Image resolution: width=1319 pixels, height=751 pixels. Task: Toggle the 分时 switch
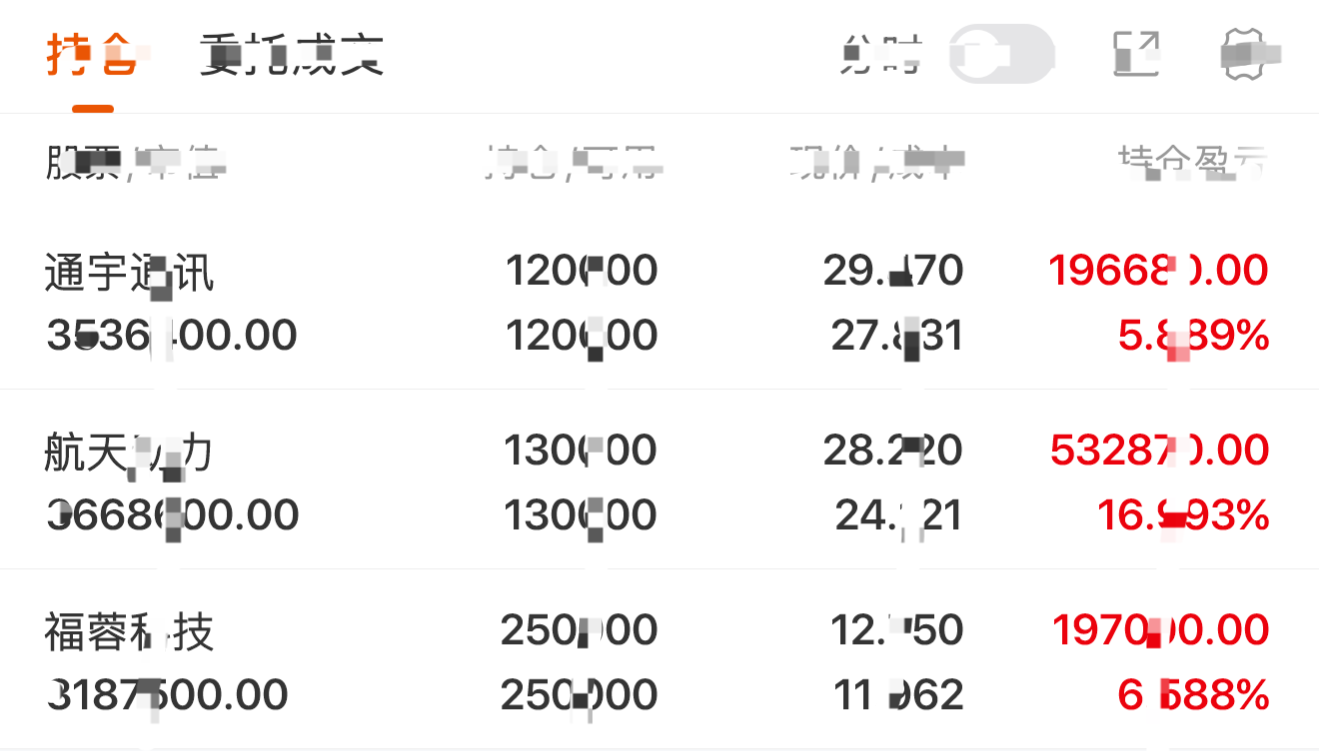pos(1001,54)
